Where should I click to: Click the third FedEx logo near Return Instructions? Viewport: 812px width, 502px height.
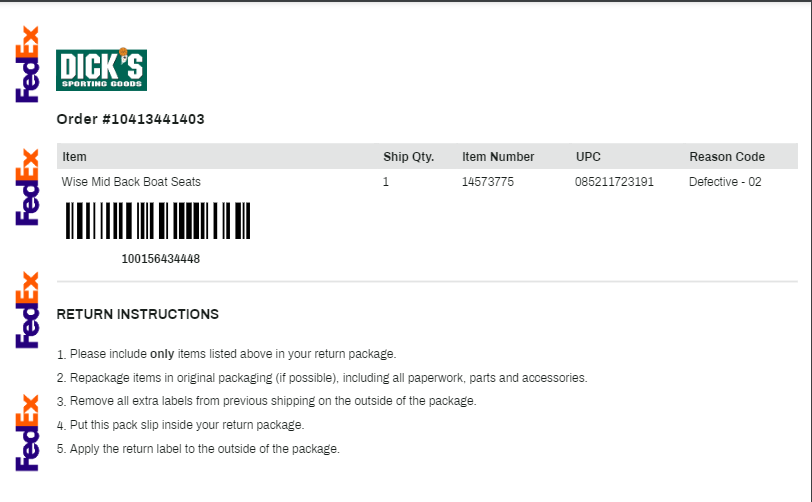pyautogui.click(x=27, y=310)
